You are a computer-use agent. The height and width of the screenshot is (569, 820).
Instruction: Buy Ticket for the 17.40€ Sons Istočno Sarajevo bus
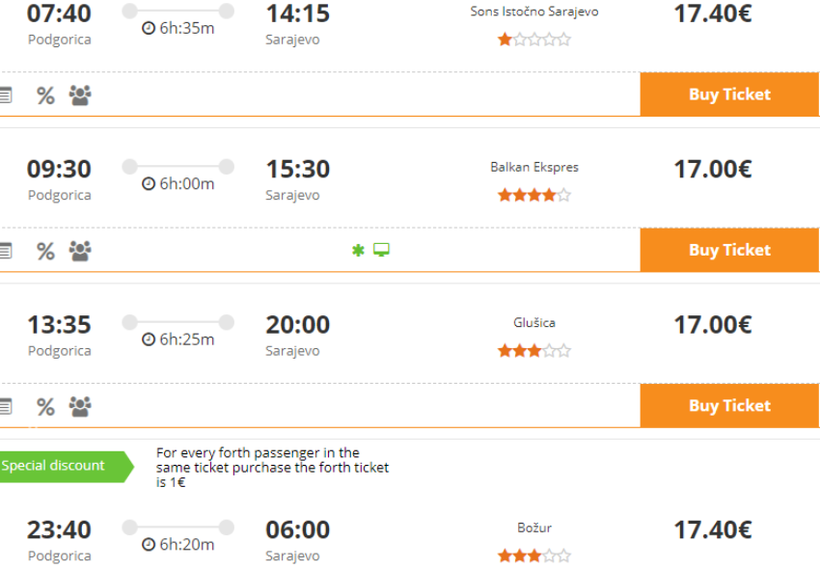click(x=729, y=95)
